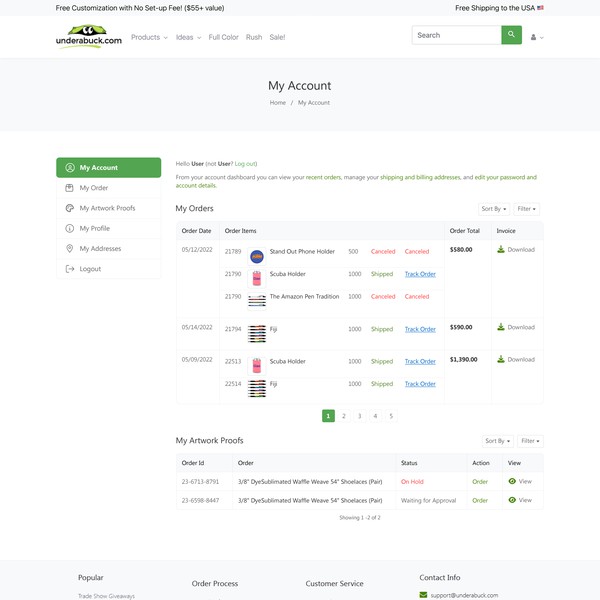Click into the Search input field
The image size is (600, 600).
(457, 35)
